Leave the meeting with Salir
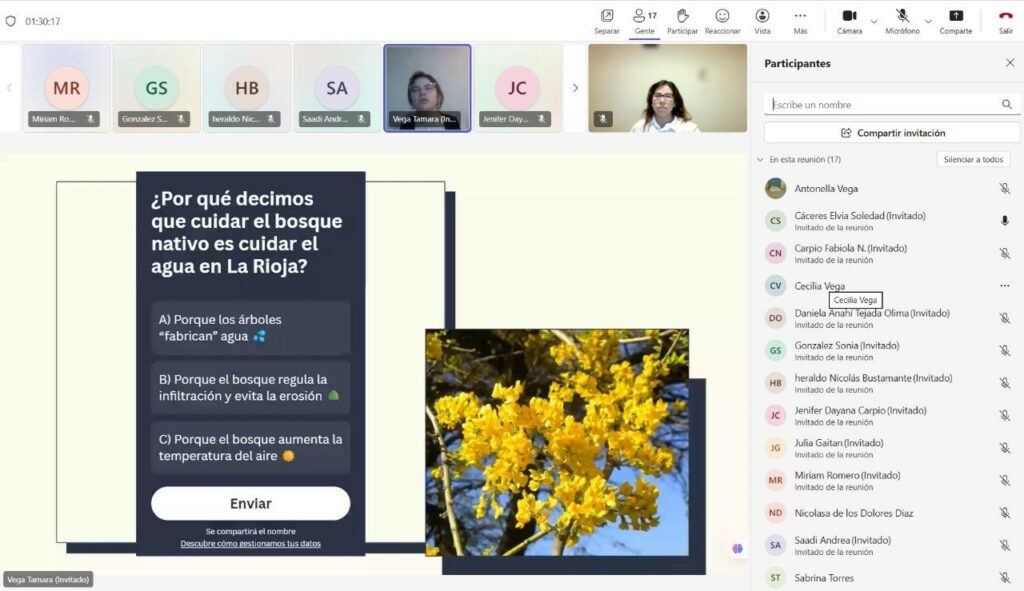Screen dimensions: 1024x591 (x=1005, y=17)
